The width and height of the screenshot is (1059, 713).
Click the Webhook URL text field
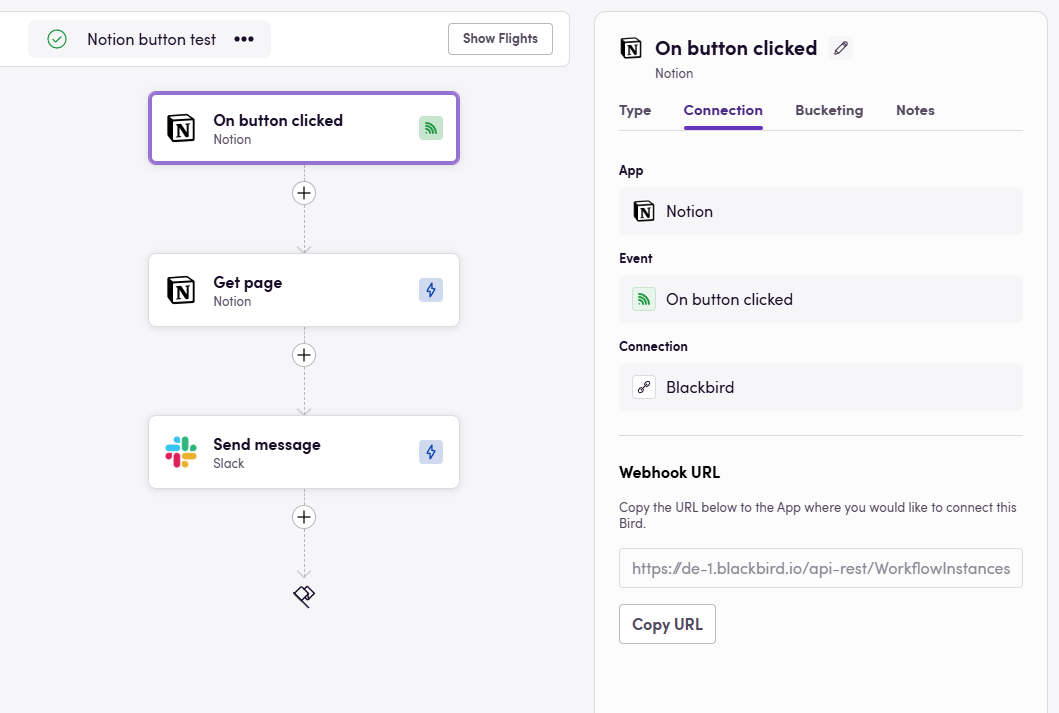tap(821, 569)
